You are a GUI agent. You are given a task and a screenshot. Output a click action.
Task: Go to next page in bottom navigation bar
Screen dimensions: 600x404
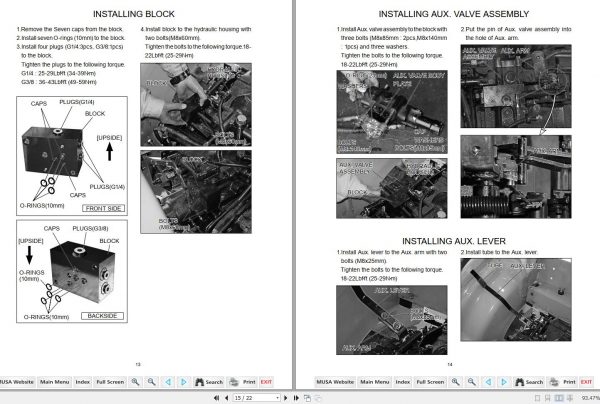[x=285, y=398]
